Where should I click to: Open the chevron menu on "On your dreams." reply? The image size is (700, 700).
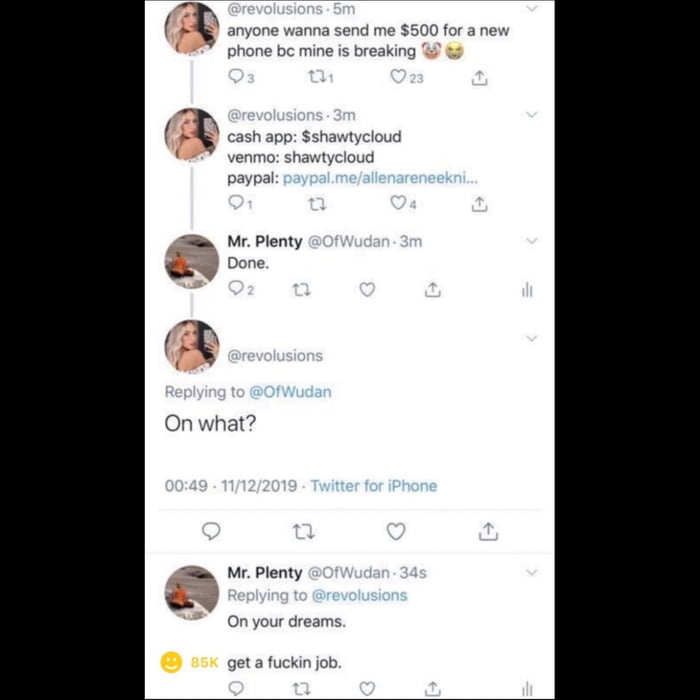pyautogui.click(x=531, y=572)
